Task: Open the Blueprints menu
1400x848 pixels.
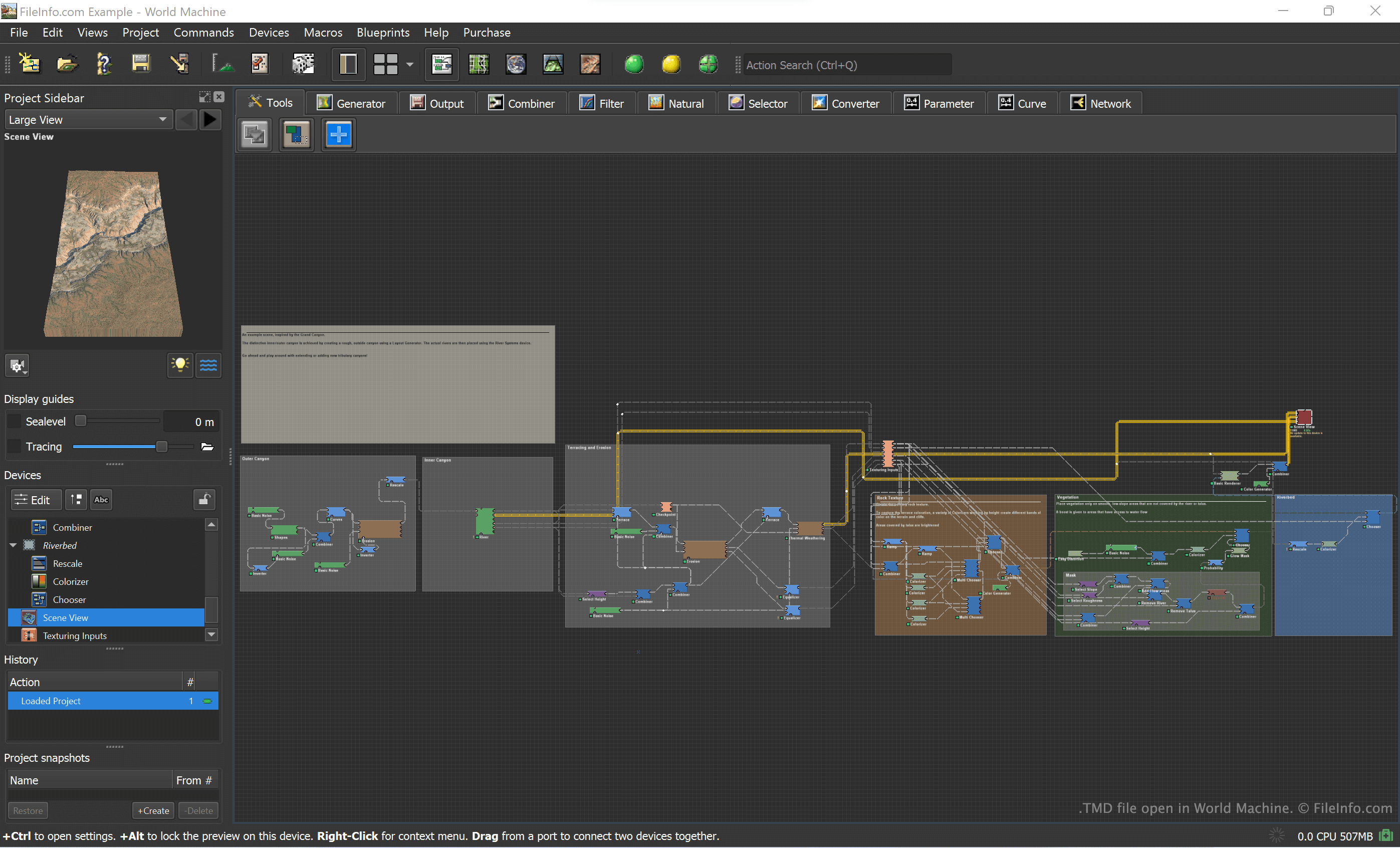Action: pyautogui.click(x=382, y=33)
